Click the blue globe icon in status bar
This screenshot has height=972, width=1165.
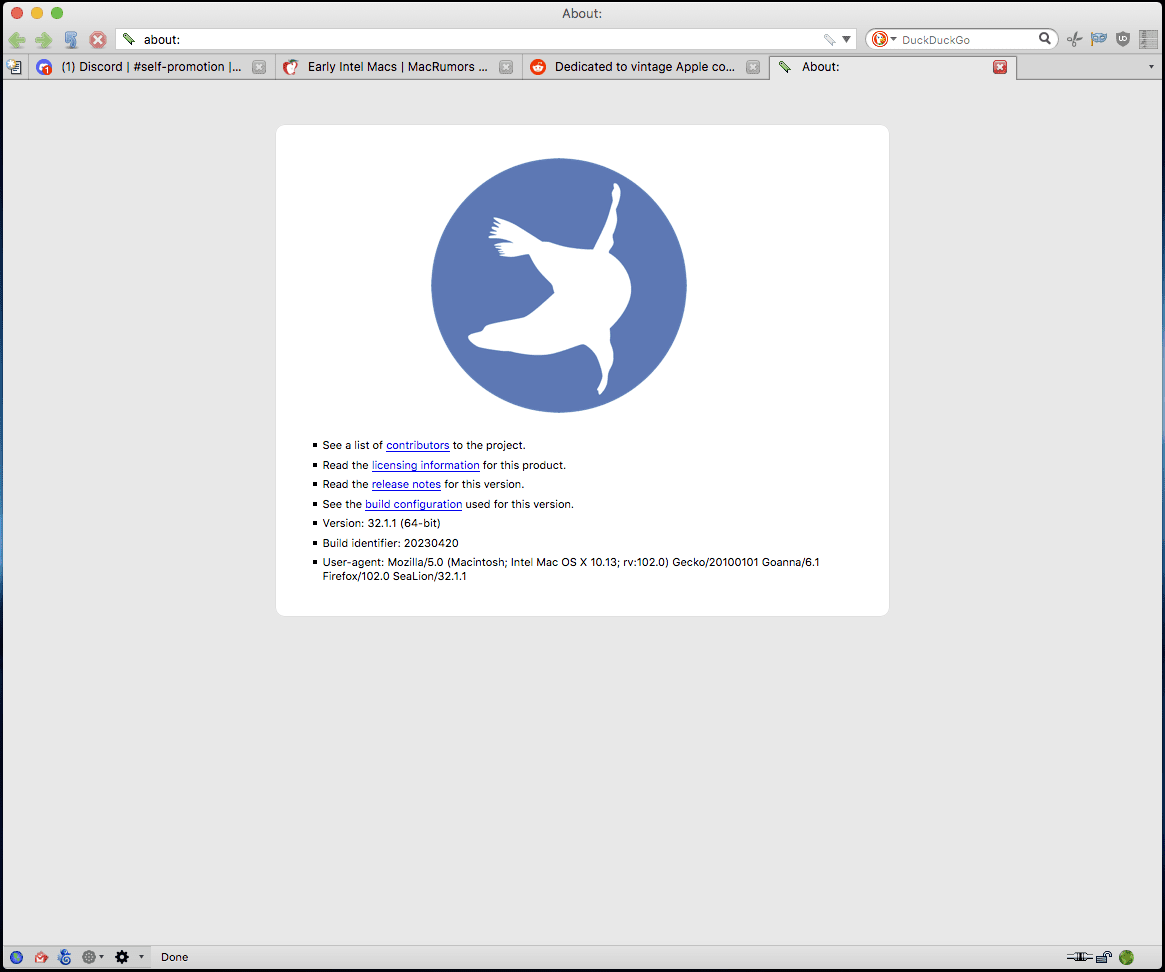16,957
